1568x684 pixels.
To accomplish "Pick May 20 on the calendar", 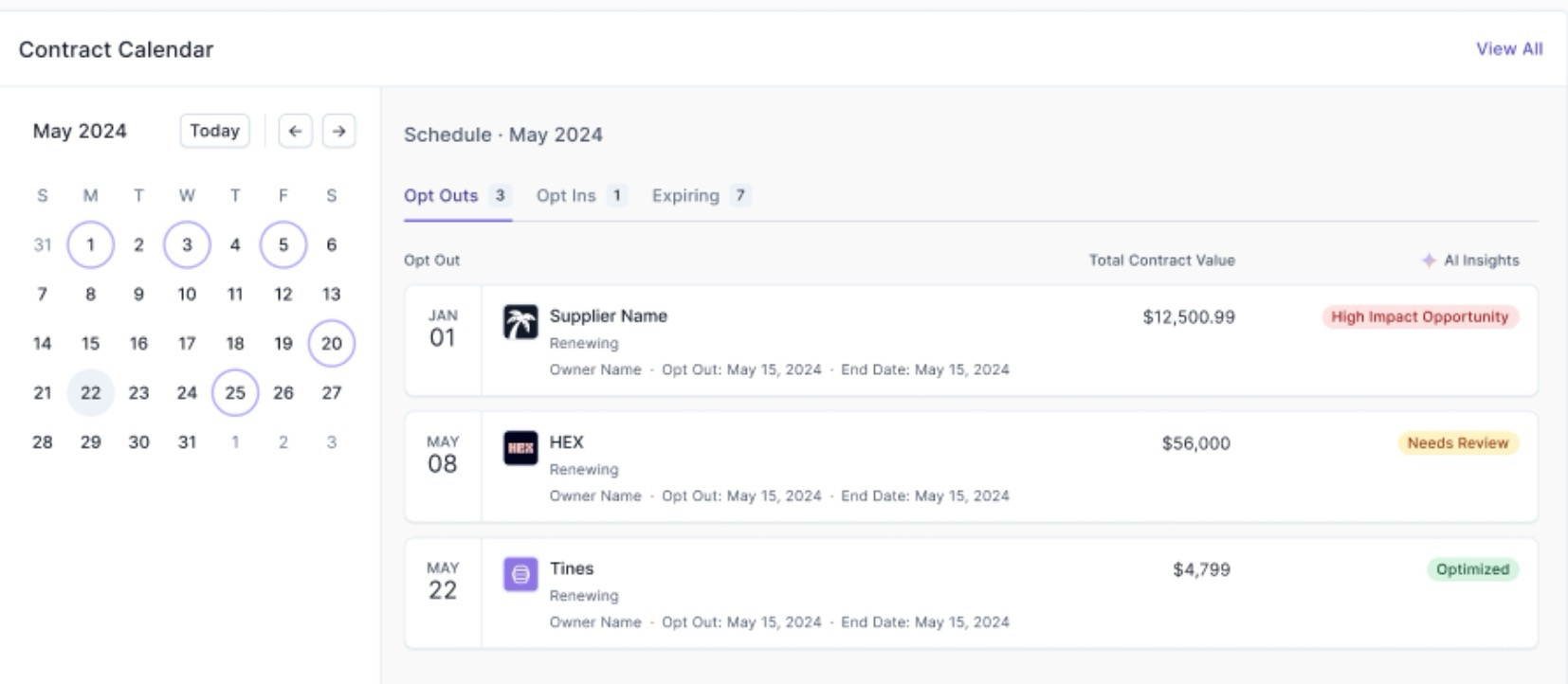I will point(331,344).
